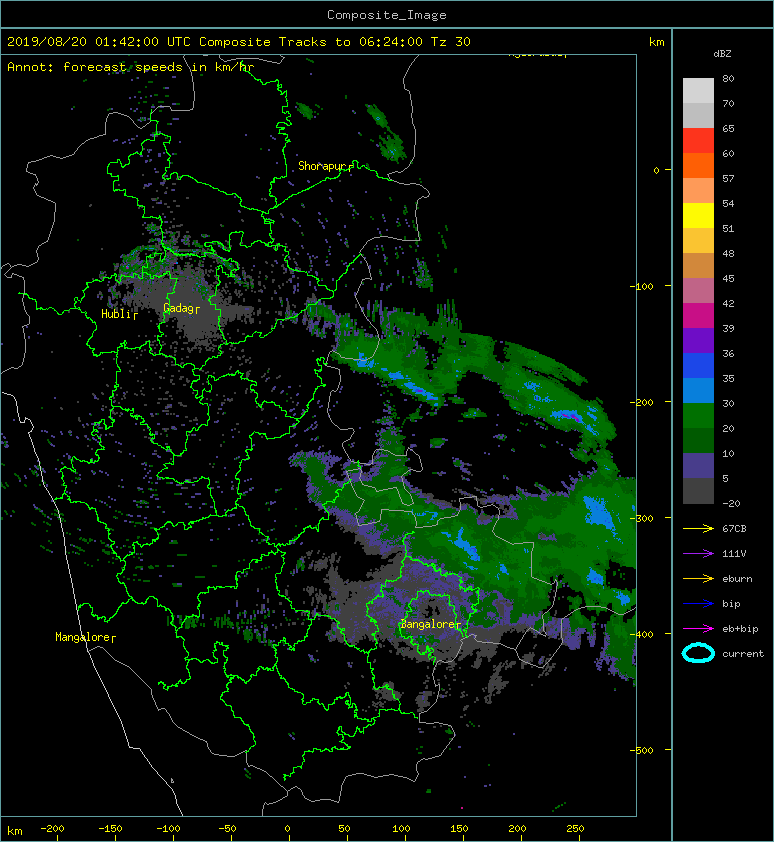This screenshot has height=842, width=774.
Task: Click the Gadag city label
Action: click(x=181, y=308)
